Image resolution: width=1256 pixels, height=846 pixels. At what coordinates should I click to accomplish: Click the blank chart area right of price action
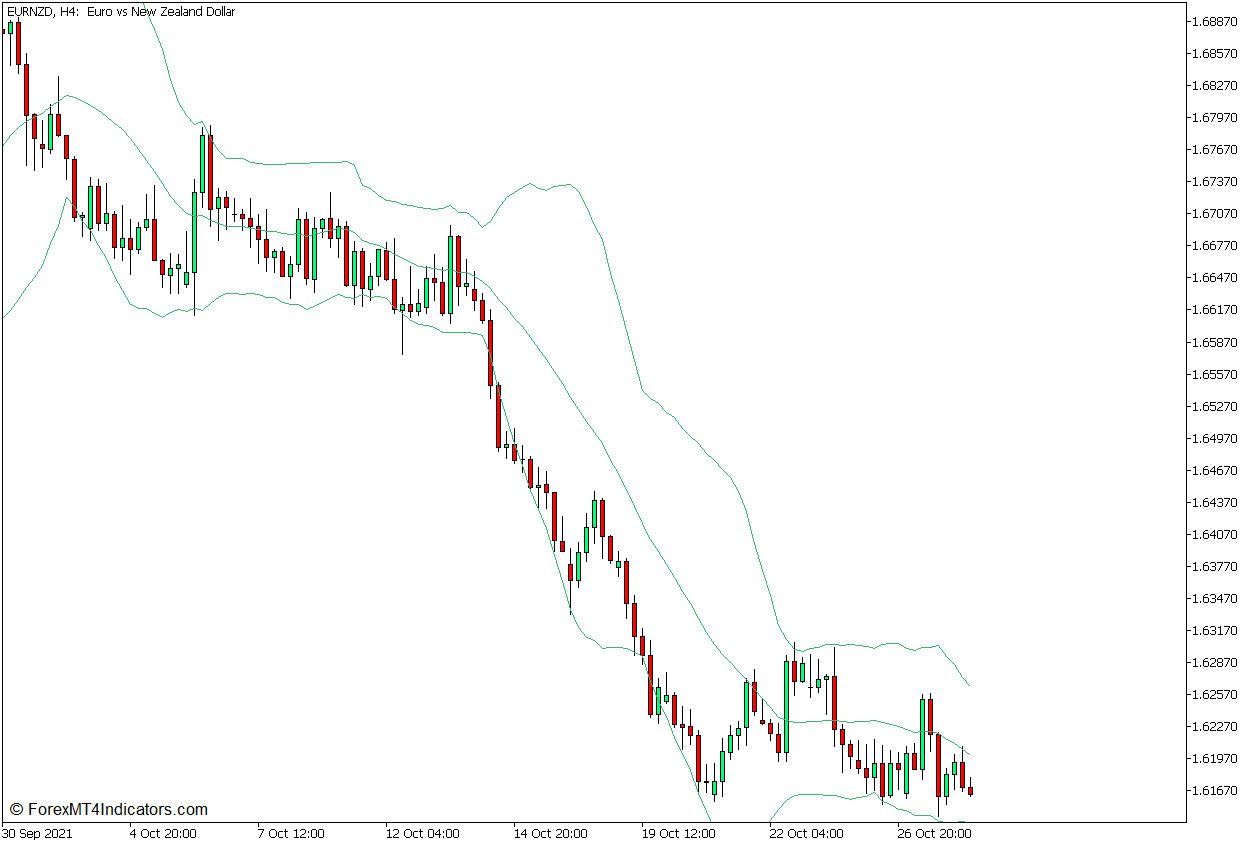click(x=1080, y=400)
